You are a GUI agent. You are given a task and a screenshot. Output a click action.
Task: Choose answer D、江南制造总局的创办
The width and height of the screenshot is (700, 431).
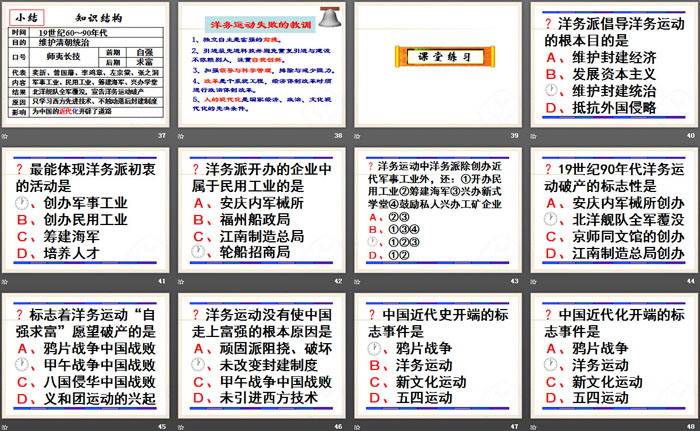point(610,254)
